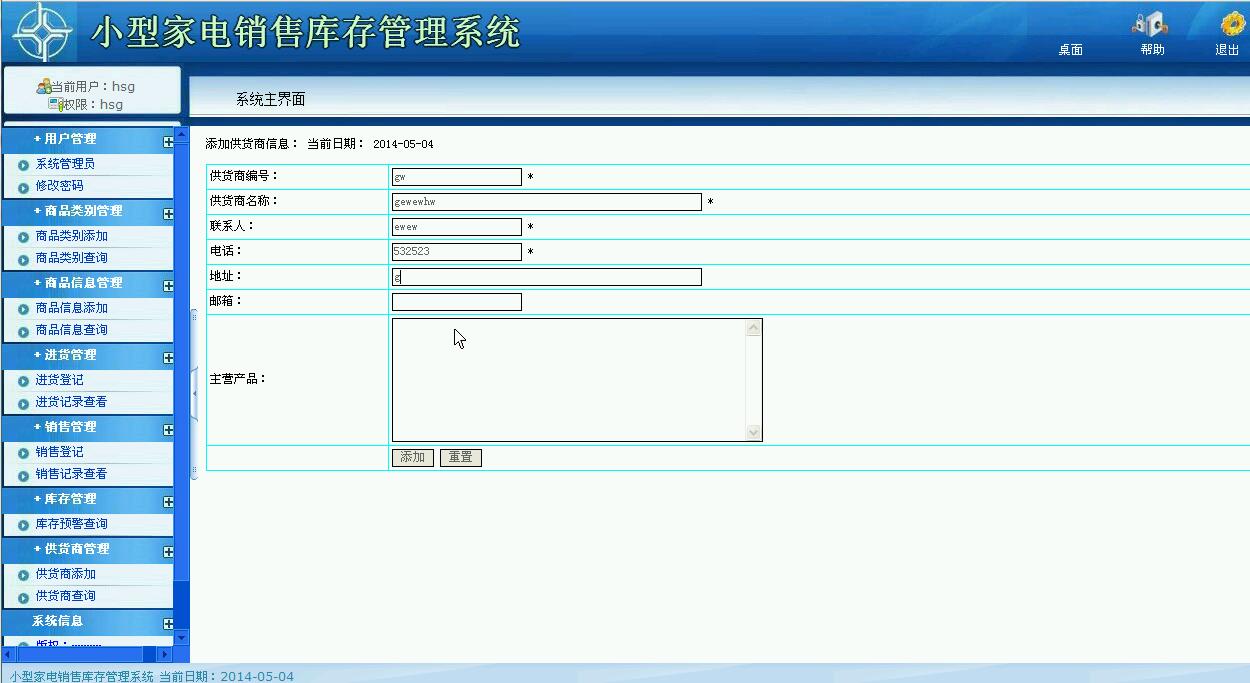This screenshot has width=1250, height=683.
Task: Click bullet icon beside 商品信息添加
Action: click(24, 310)
